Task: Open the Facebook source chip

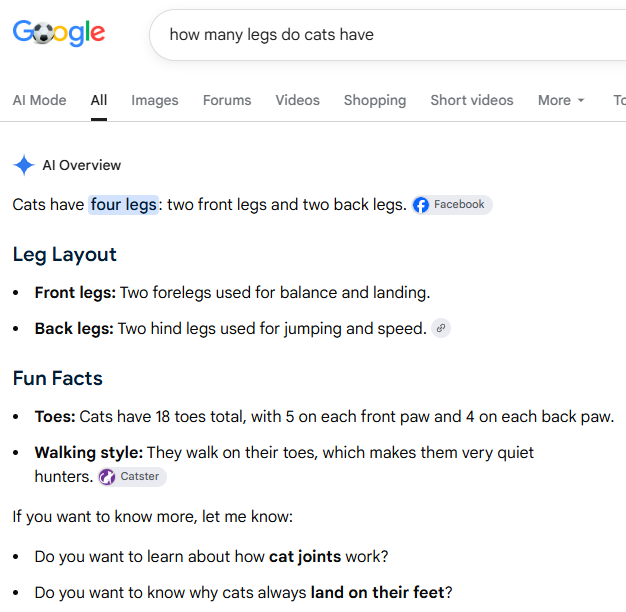Action: (452, 205)
